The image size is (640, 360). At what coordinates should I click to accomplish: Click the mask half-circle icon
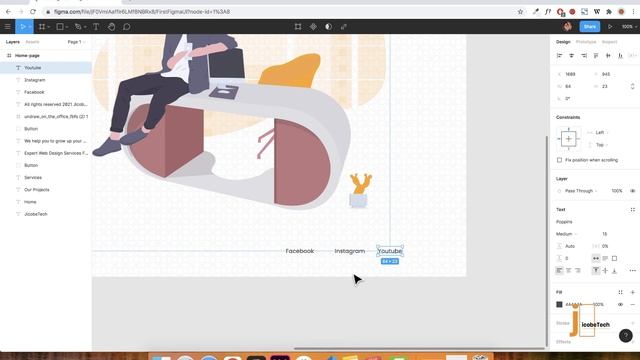click(329, 27)
